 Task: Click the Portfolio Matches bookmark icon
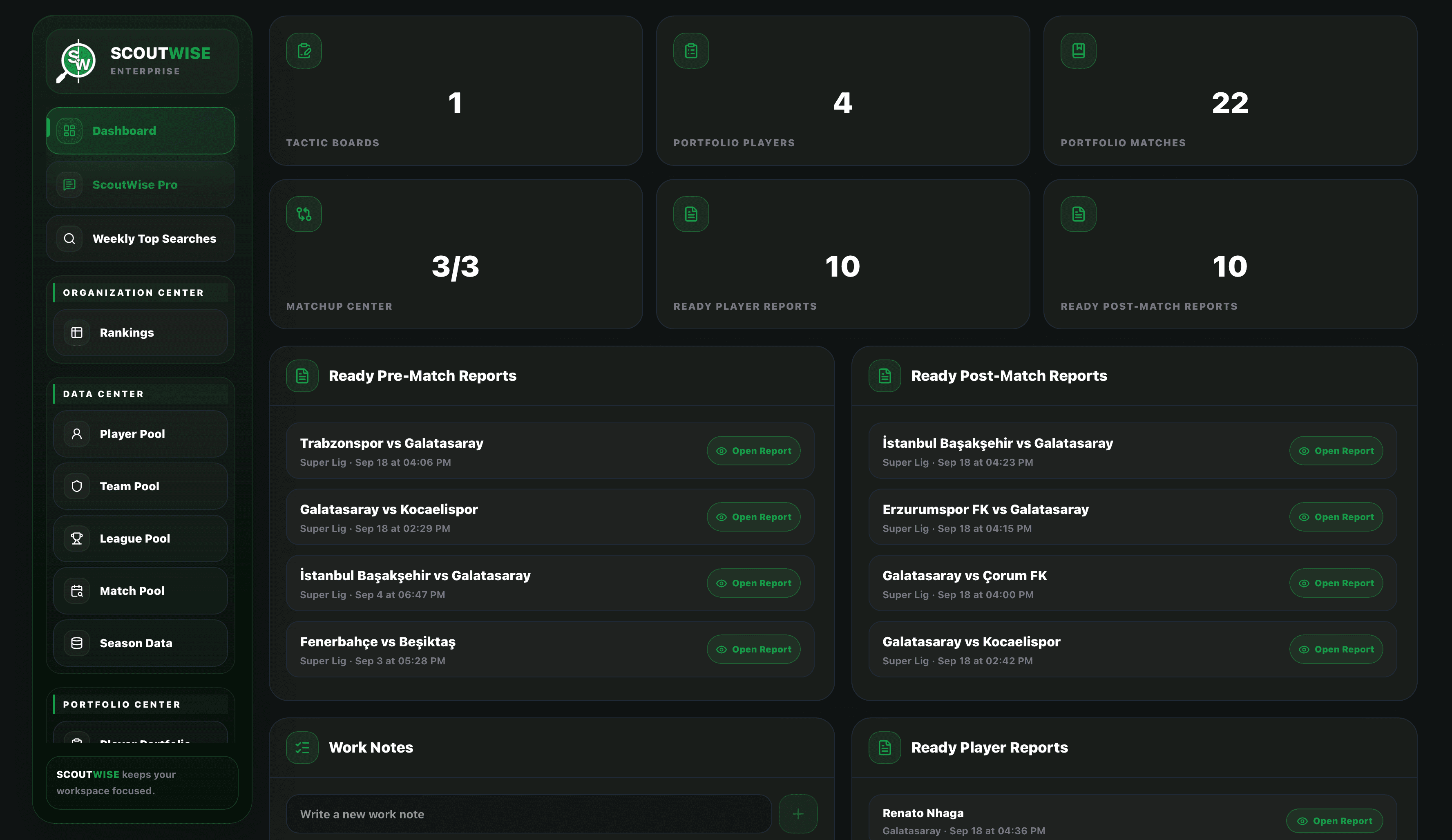click(x=1079, y=51)
